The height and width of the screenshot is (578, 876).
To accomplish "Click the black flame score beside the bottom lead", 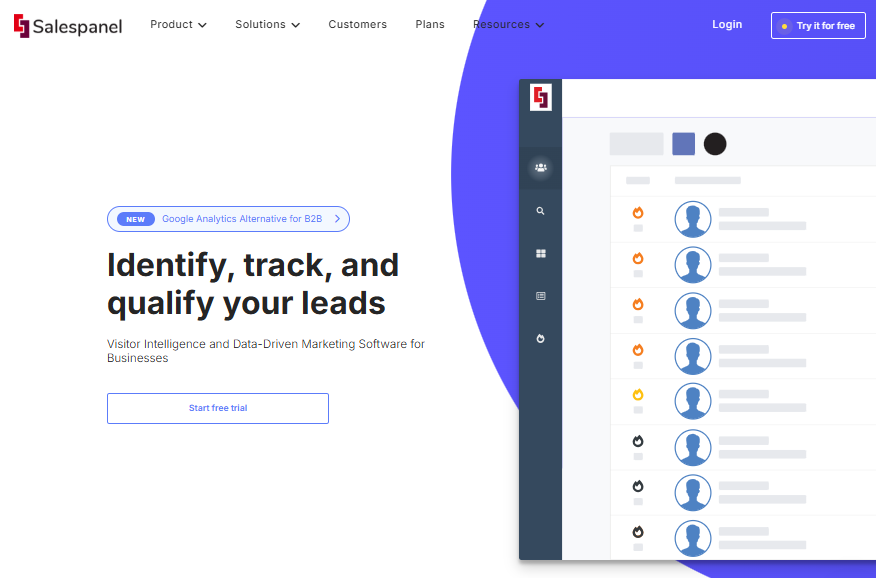I will (x=637, y=533).
